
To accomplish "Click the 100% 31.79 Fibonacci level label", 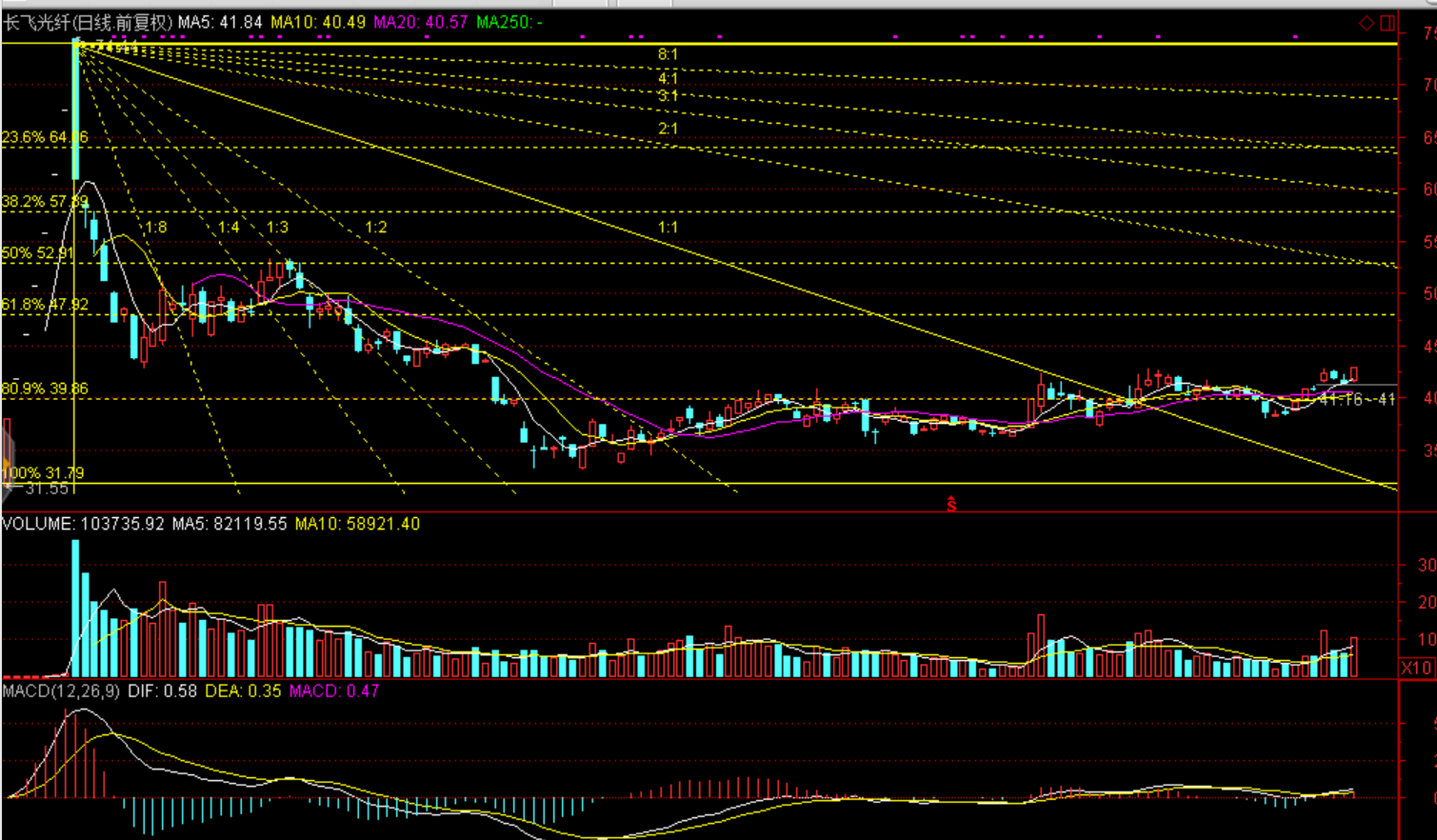I will tap(43, 472).
